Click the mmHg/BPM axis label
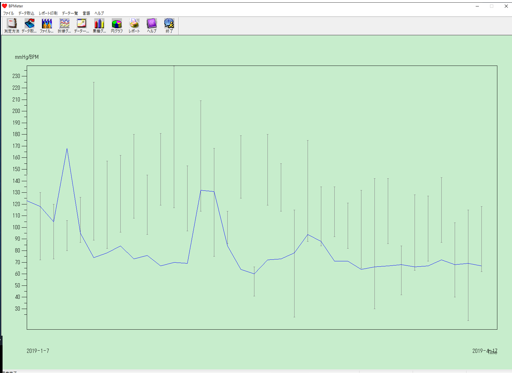Screen dimensions: 512x373 click(27, 57)
